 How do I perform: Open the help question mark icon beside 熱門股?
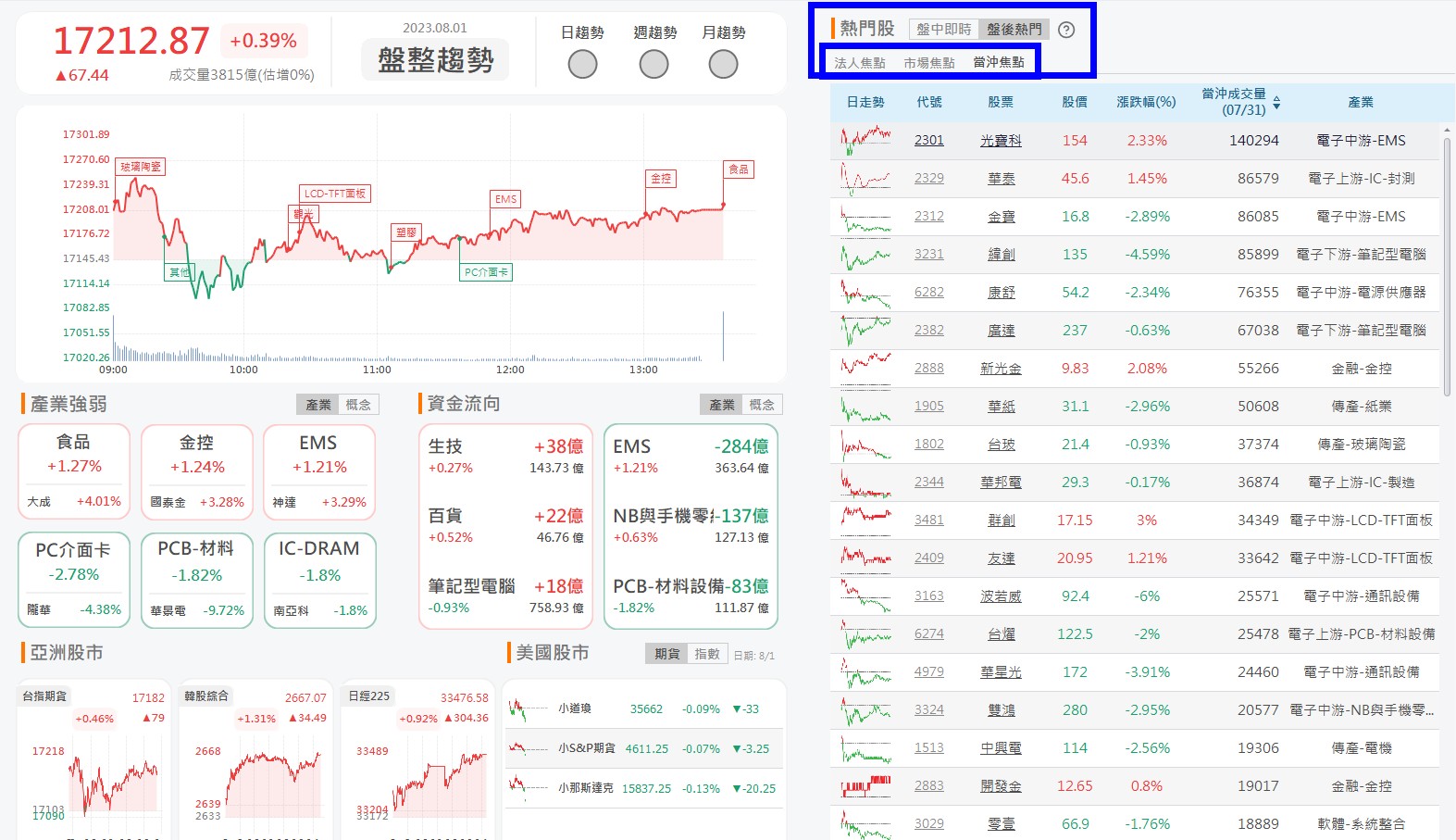(x=1066, y=30)
